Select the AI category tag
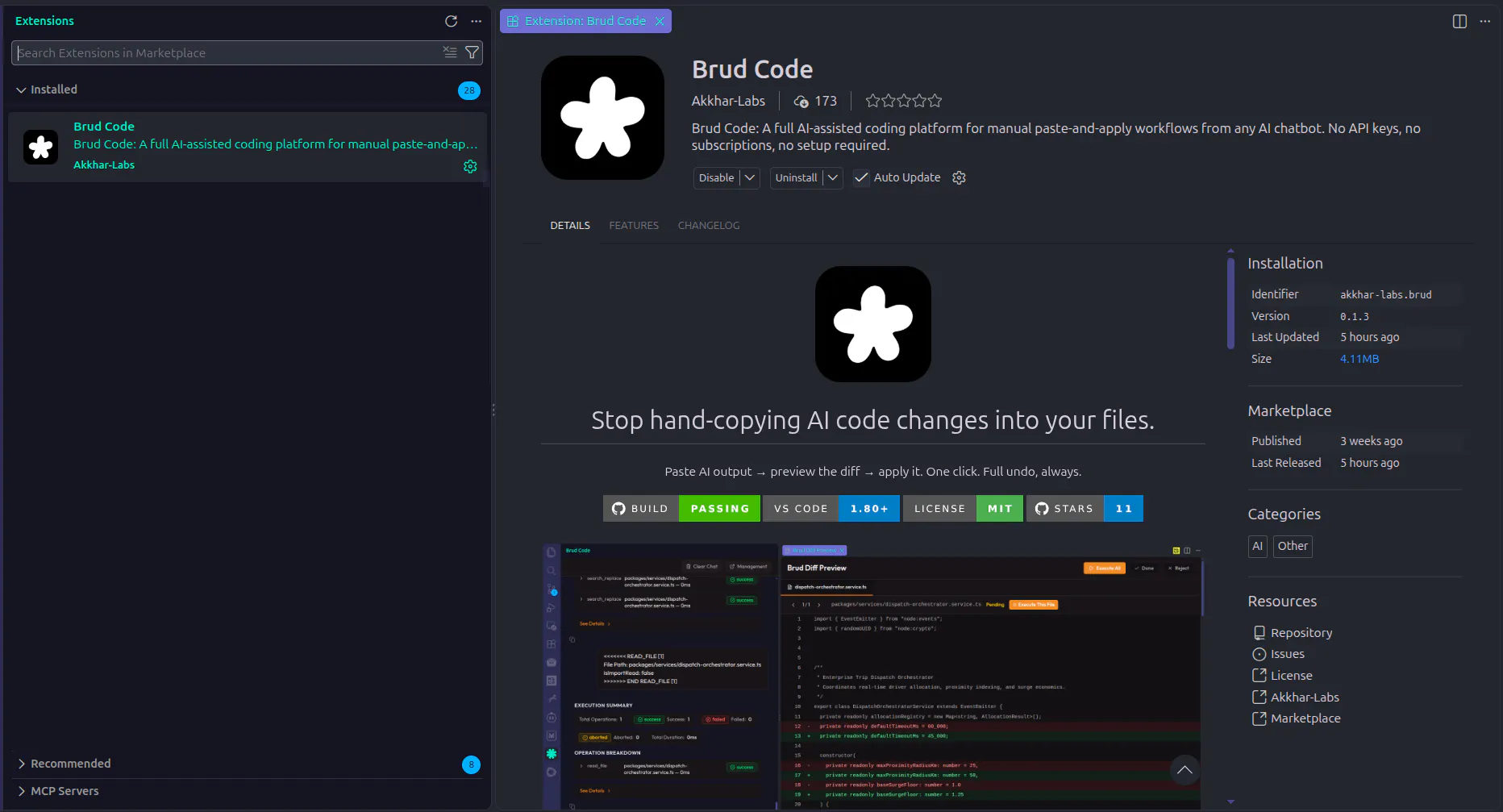This screenshot has height=812, width=1503. [1258, 546]
